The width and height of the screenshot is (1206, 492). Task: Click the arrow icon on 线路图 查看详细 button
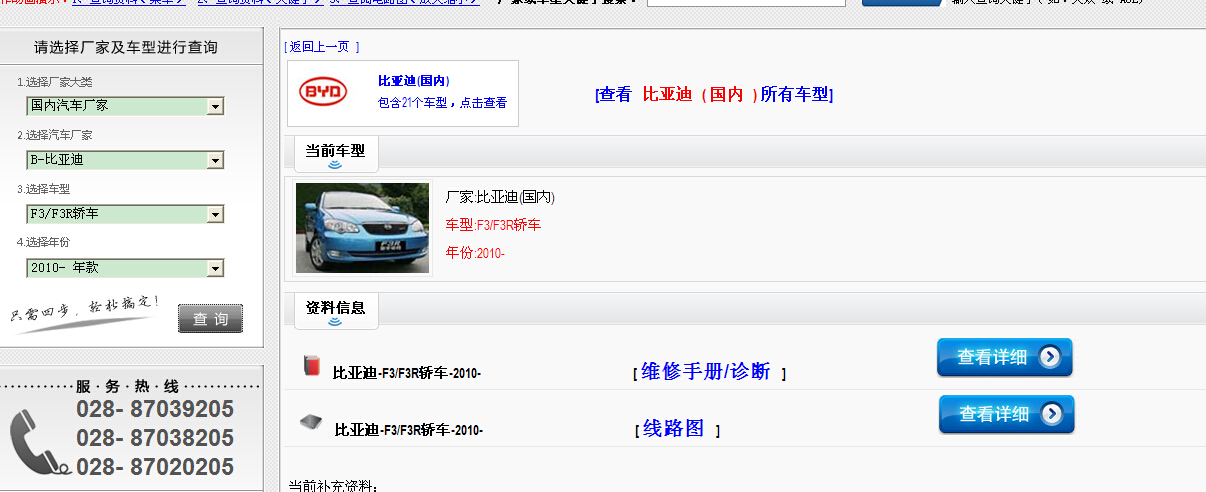pos(1051,414)
